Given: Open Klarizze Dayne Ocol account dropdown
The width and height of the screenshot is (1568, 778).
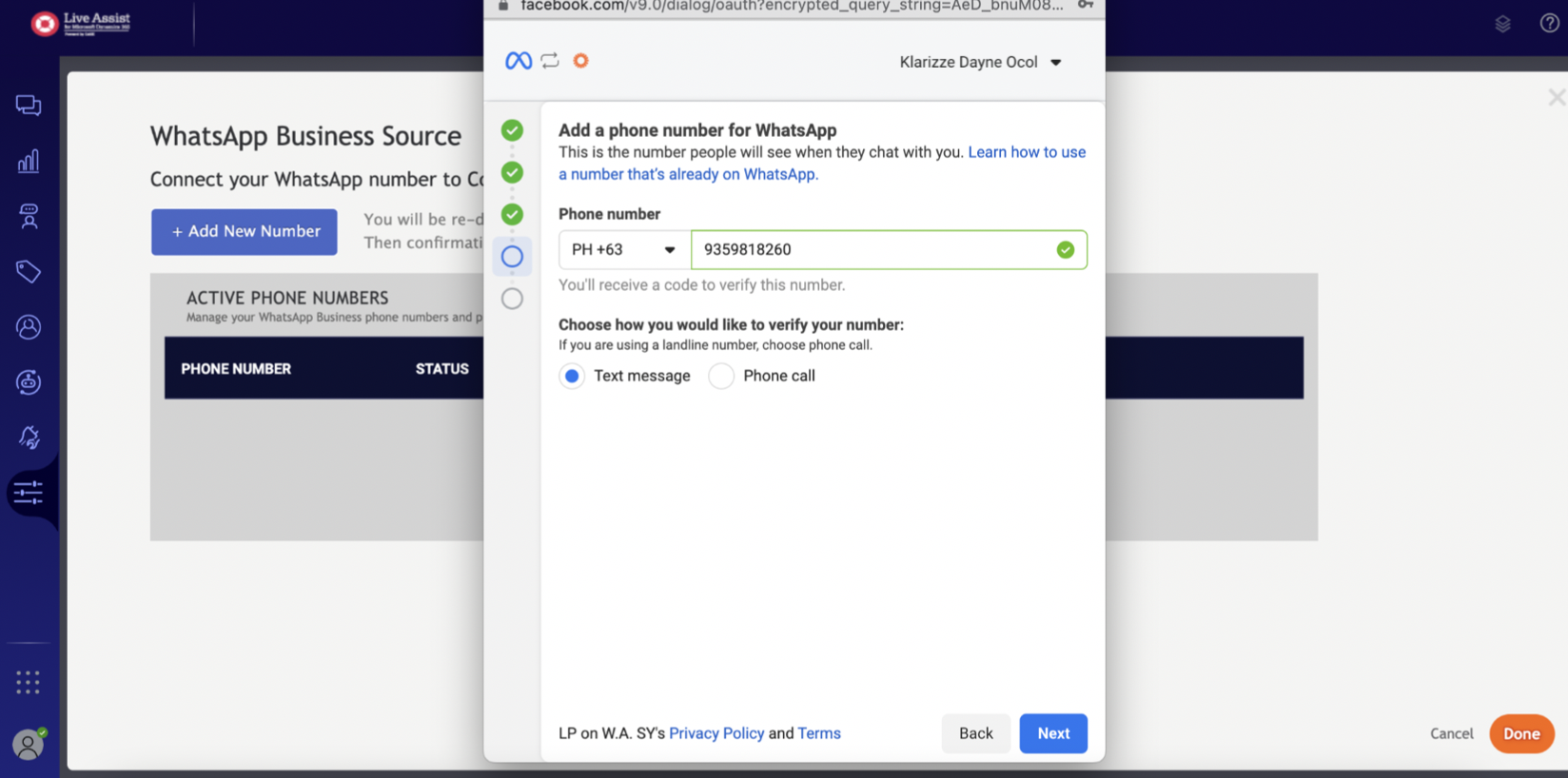Looking at the screenshot, I should (980, 62).
